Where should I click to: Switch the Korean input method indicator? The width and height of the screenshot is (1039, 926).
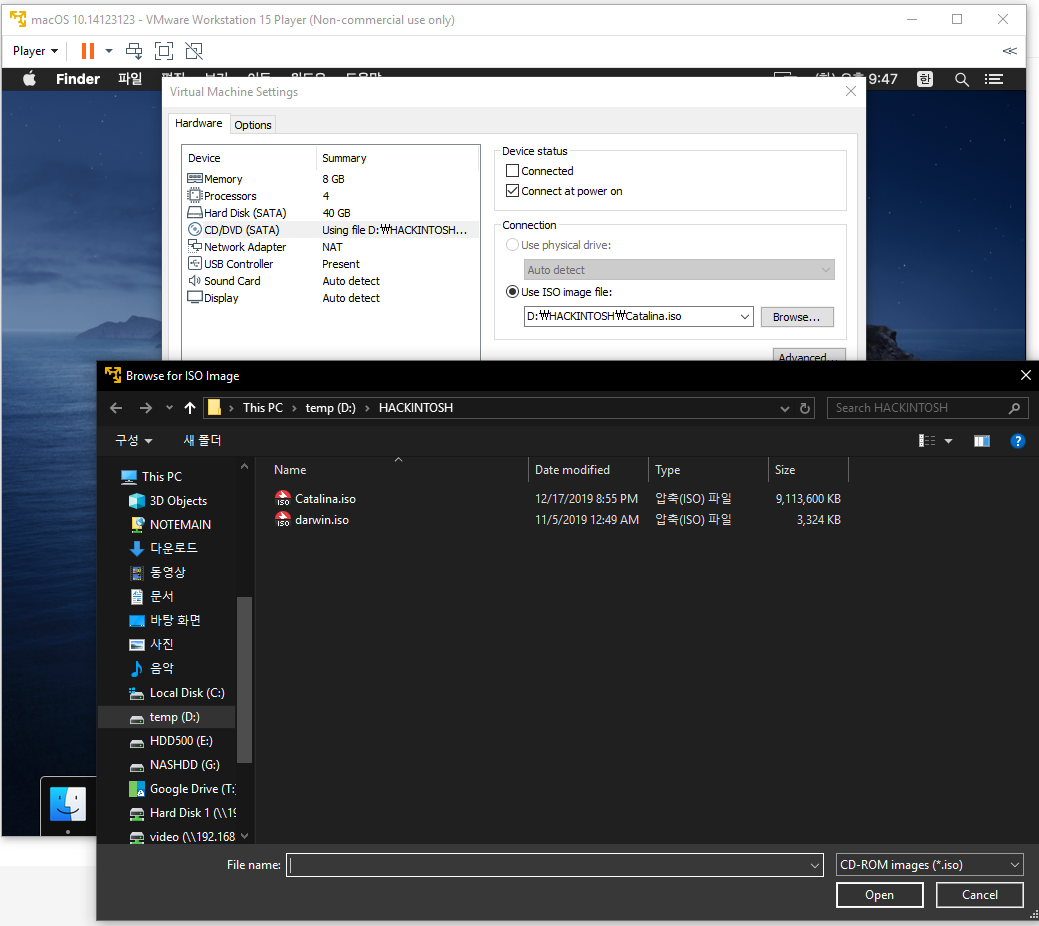(x=924, y=80)
